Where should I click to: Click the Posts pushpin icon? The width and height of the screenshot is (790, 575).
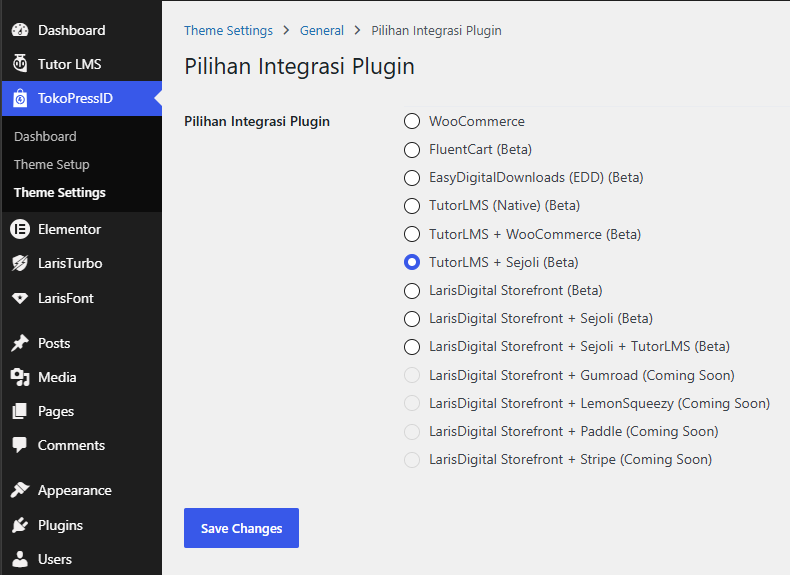coord(20,343)
